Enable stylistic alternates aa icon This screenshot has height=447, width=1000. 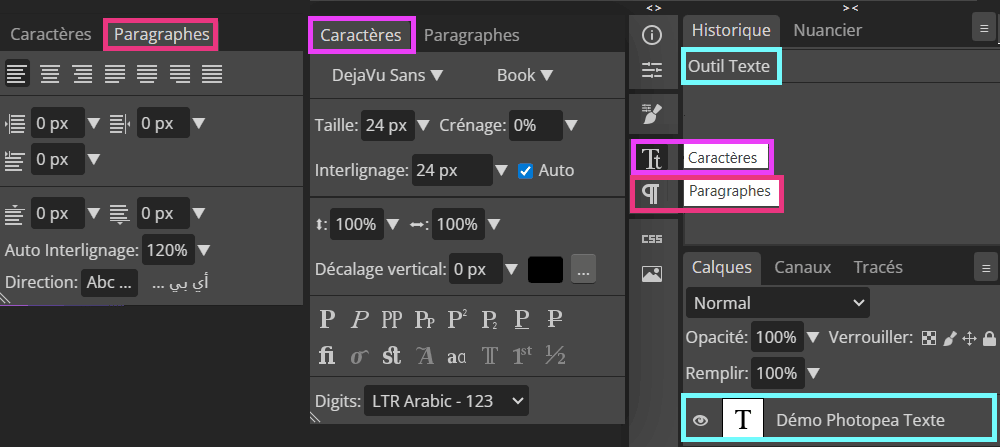(457, 355)
